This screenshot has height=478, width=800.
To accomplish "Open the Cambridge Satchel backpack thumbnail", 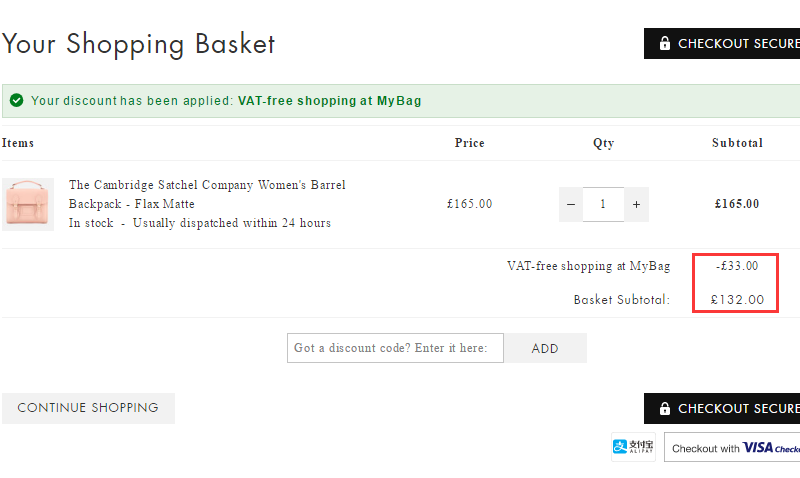I will (x=28, y=204).
